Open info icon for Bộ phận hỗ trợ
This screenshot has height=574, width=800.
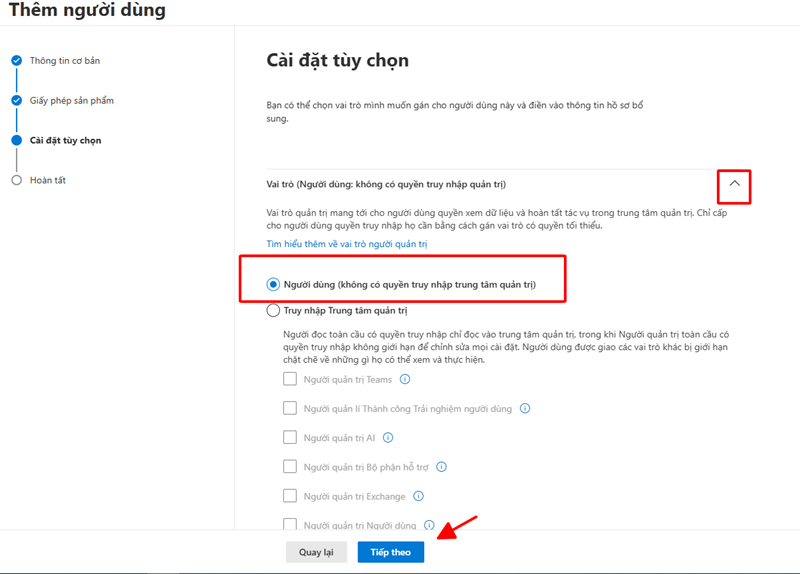(441, 467)
